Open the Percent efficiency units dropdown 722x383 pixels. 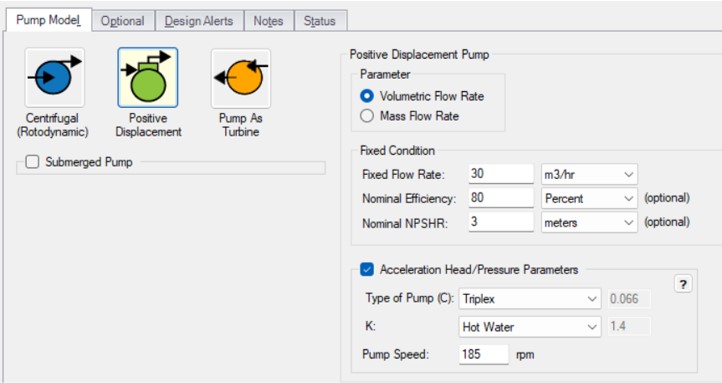coord(589,198)
